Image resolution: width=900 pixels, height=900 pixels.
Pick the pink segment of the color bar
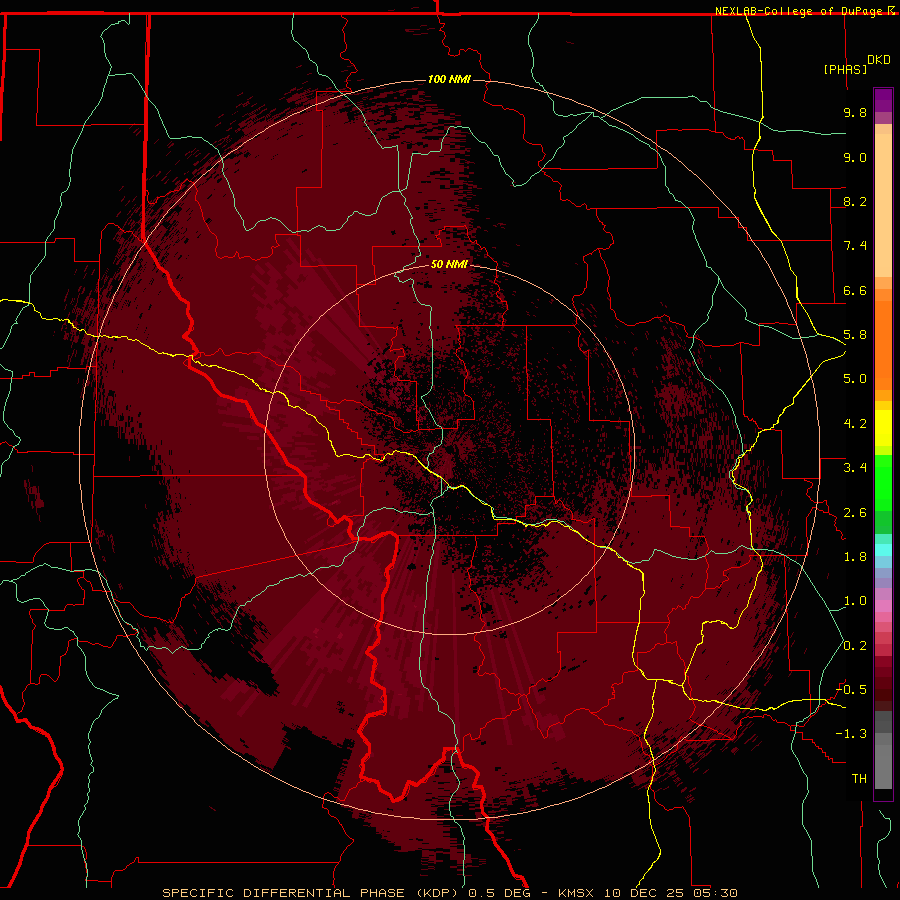click(x=883, y=606)
